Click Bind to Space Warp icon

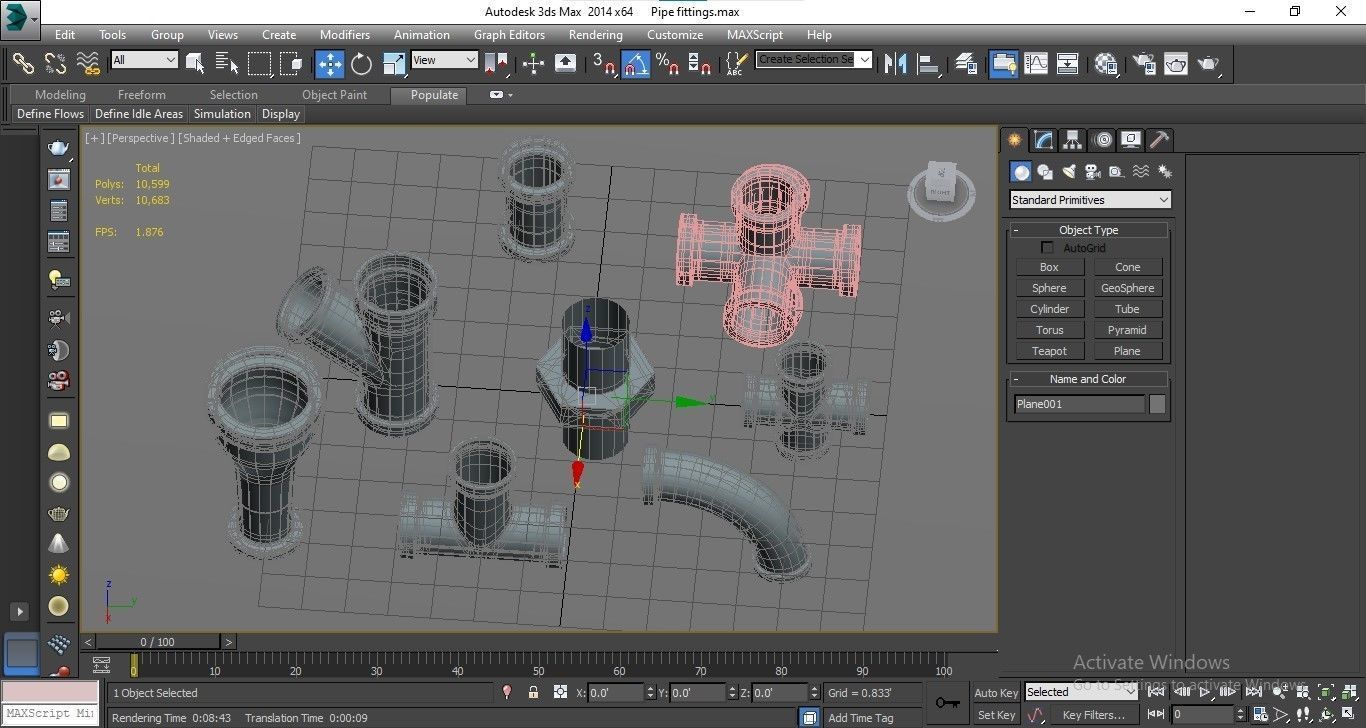(89, 64)
